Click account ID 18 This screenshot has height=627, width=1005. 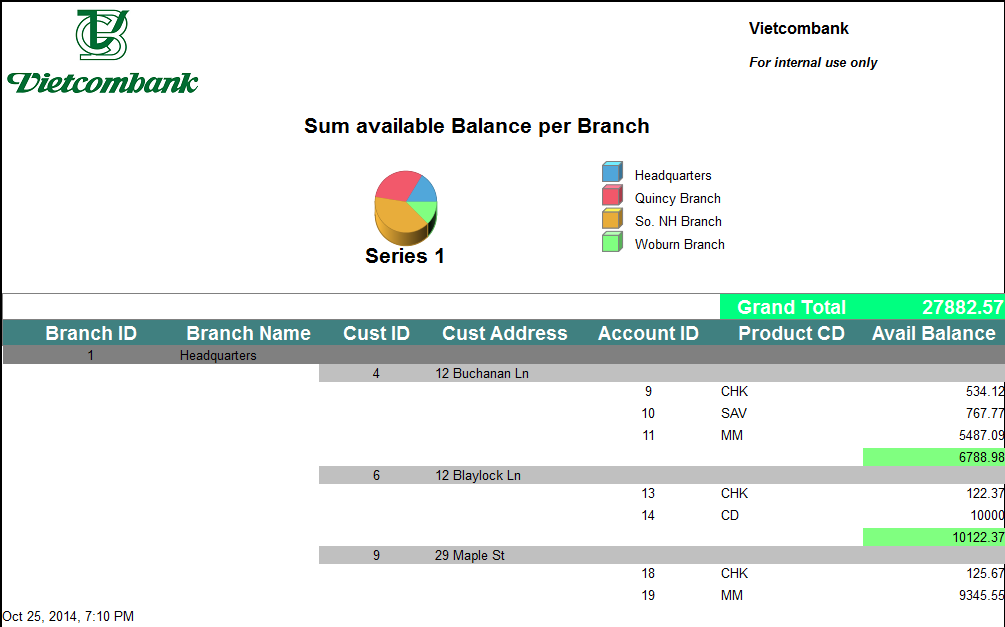click(648, 574)
